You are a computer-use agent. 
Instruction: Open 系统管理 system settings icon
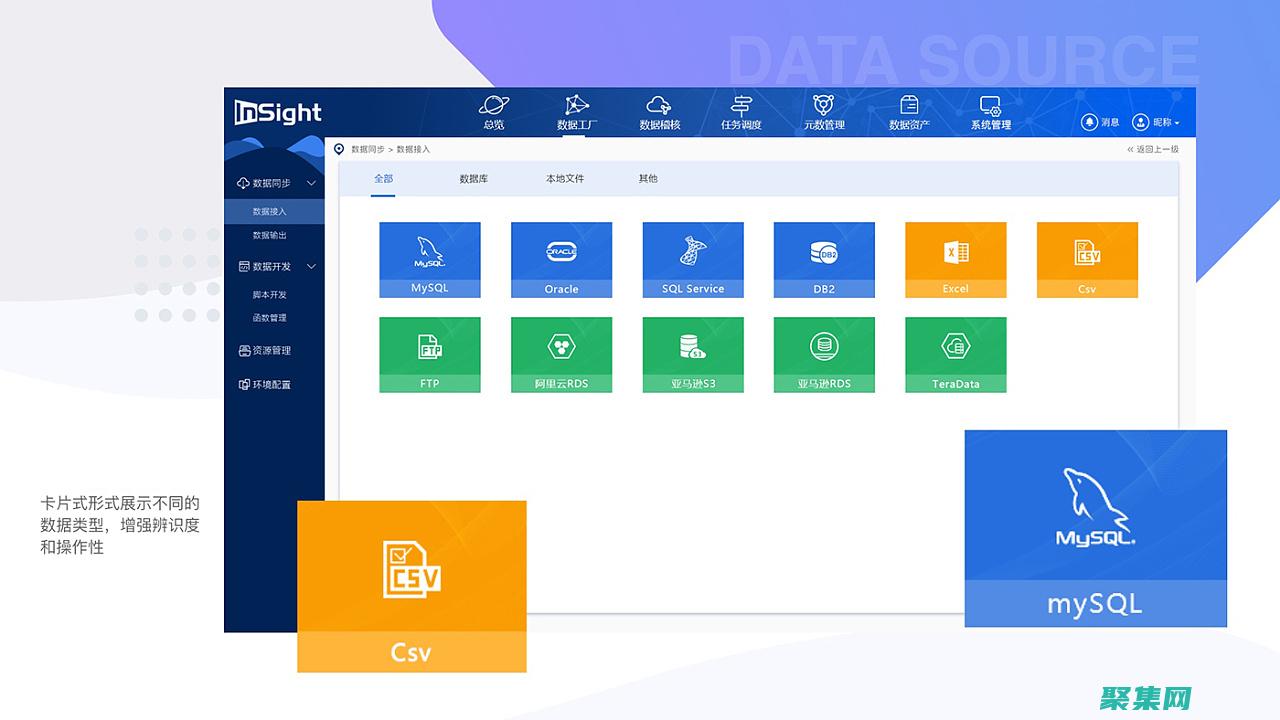pyautogui.click(x=990, y=106)
